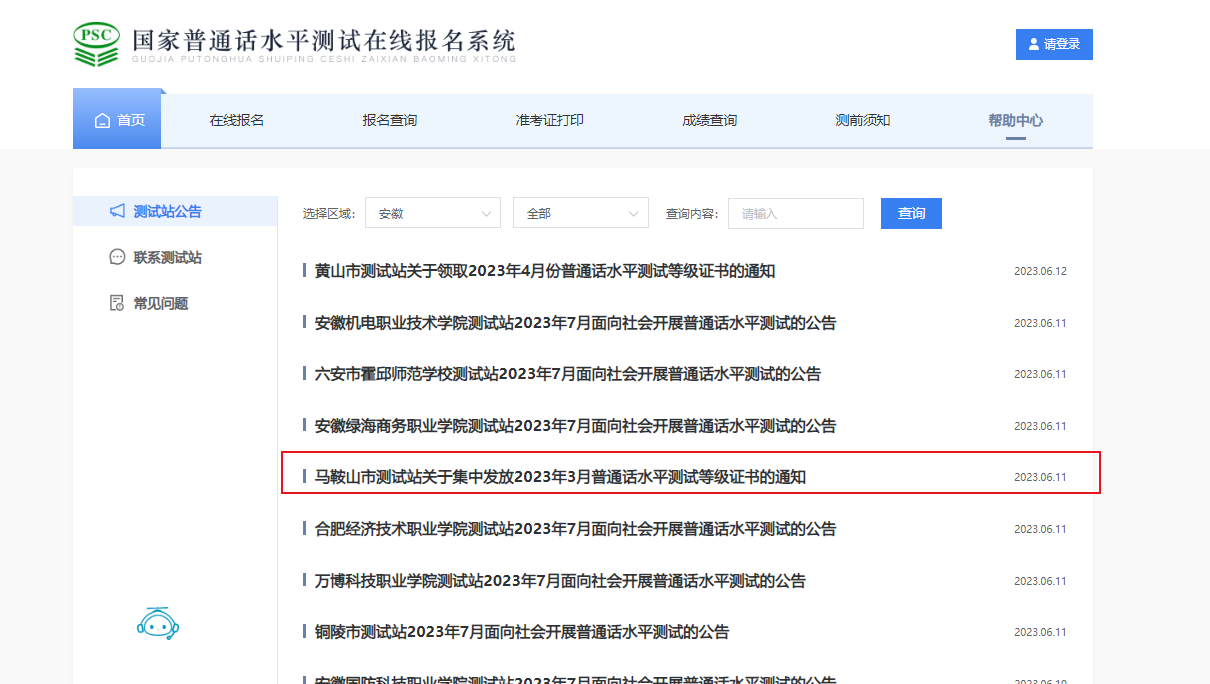
Task: Click the megaphone icon beside 测试站公告
Action: tap(117, 211)
